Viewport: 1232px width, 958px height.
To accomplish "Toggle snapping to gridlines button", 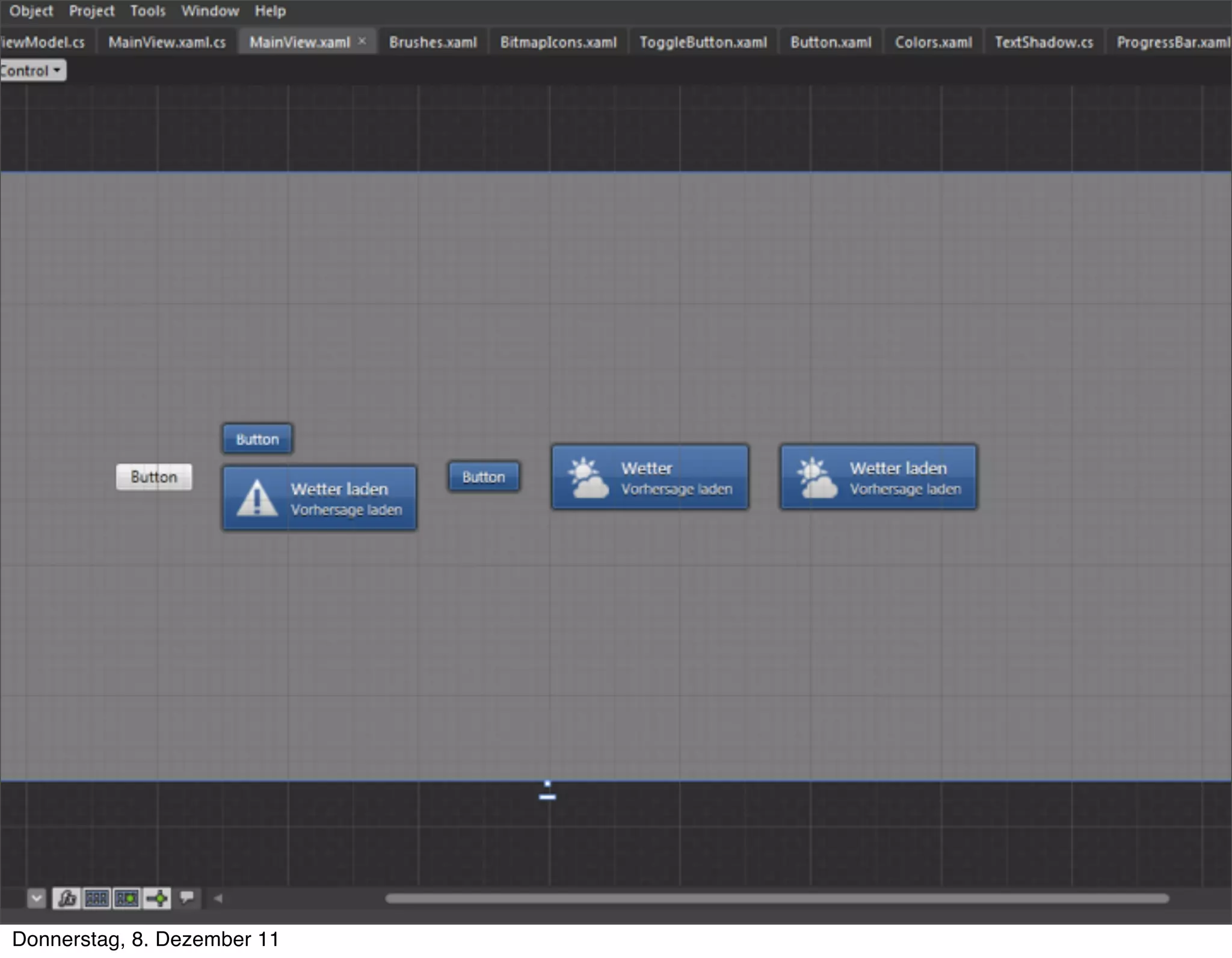I will tap(127, 898).
